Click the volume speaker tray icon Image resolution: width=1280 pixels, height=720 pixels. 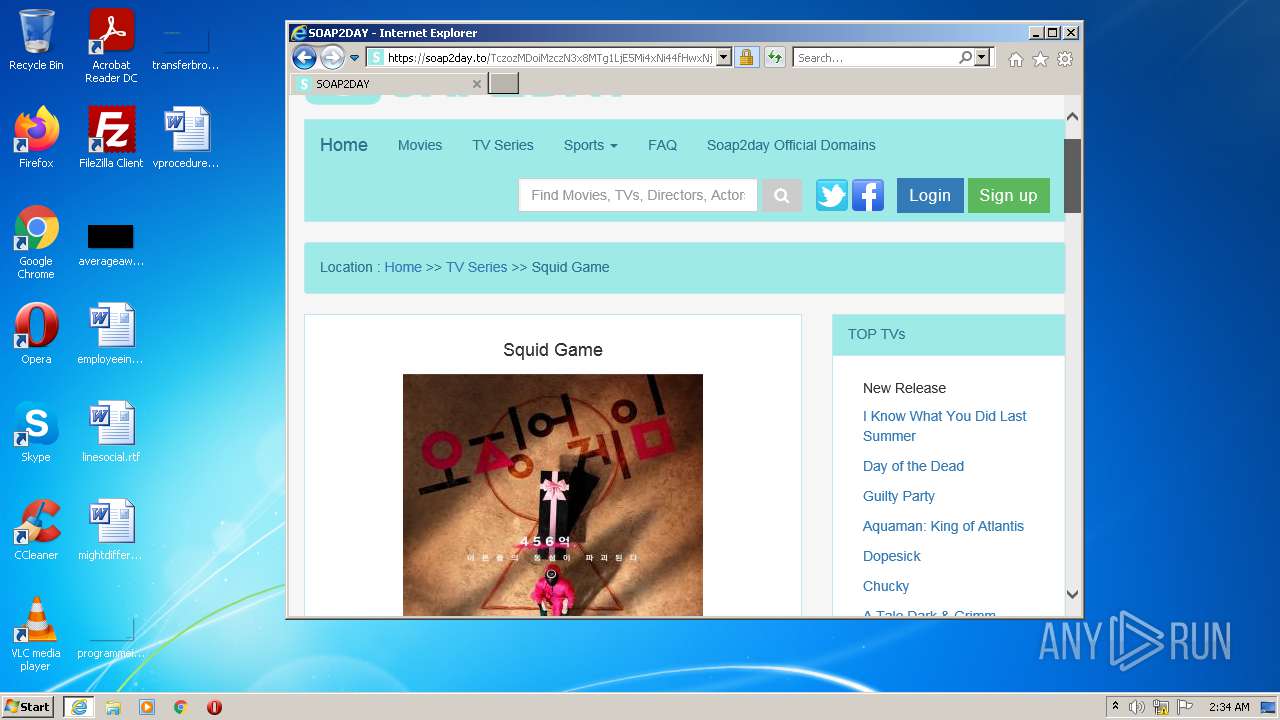1137,707
